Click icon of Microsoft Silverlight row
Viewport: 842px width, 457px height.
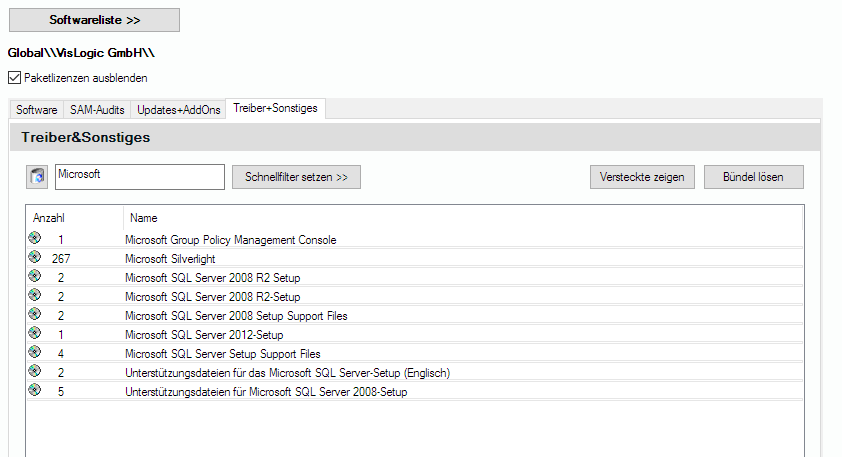pyautogui.click(x=35, y=257)
